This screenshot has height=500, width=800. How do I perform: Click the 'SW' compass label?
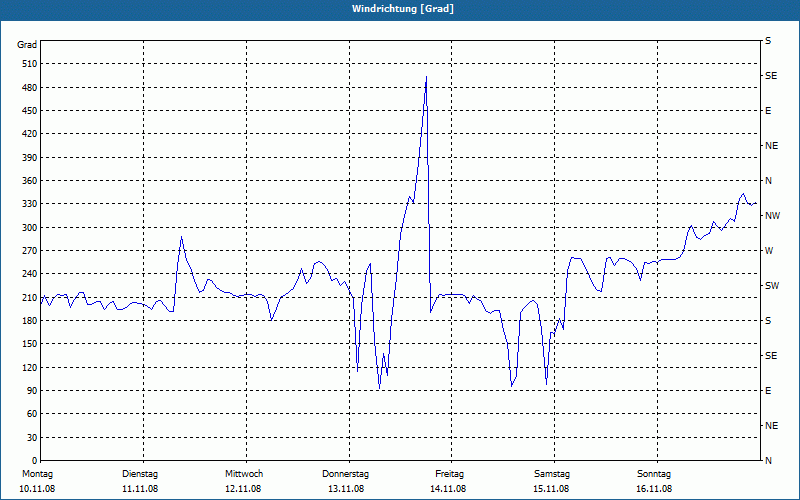click(772, 286)
